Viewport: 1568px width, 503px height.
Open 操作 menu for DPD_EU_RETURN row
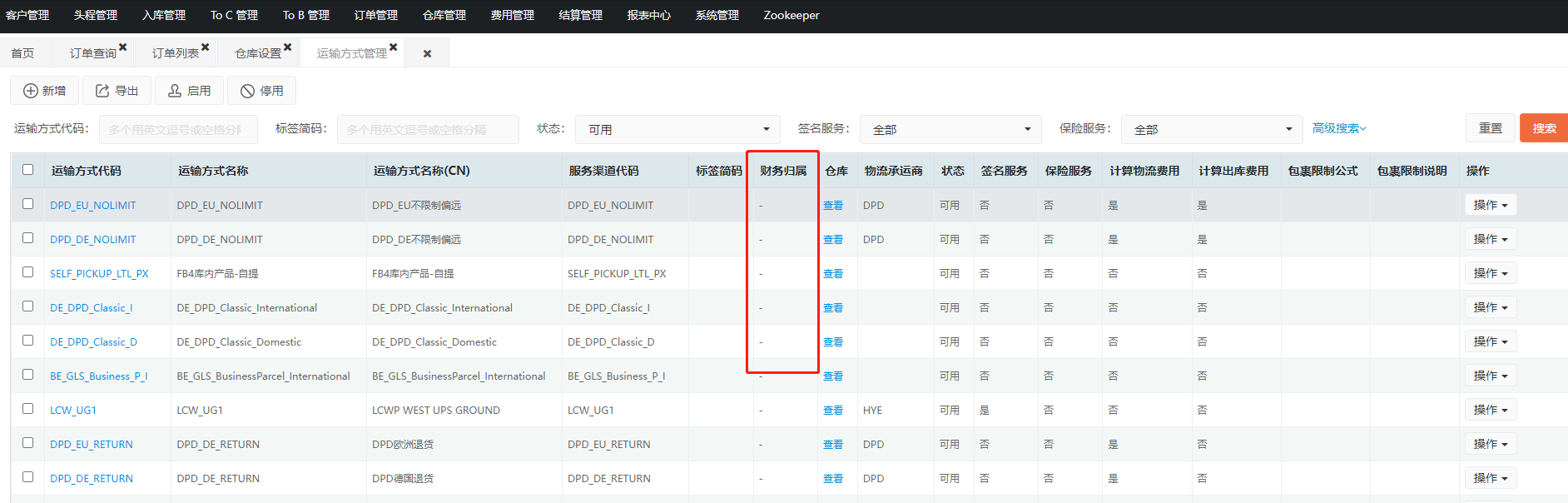[1491, 444]
